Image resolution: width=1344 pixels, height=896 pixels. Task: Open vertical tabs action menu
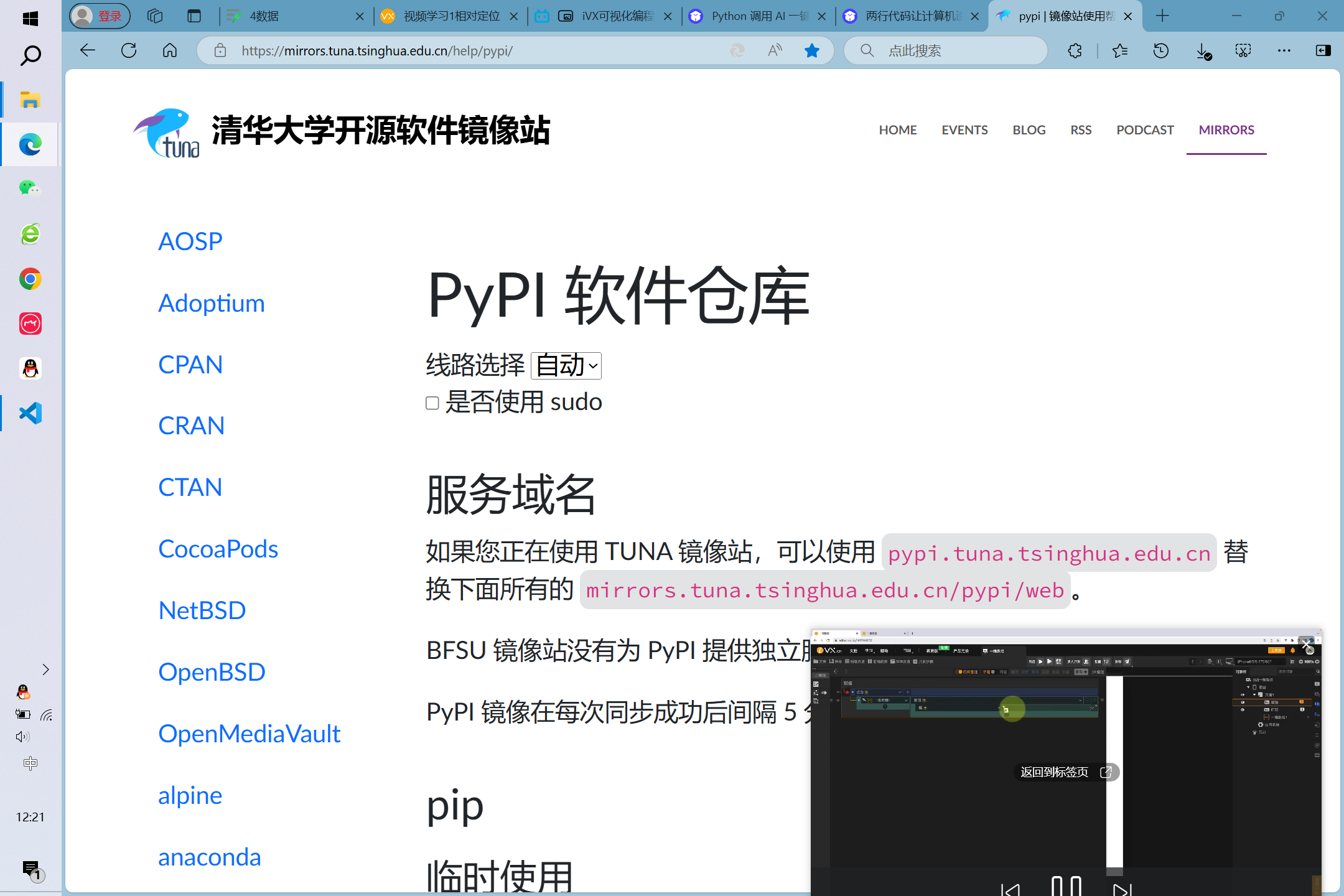(x=194, y=16)
